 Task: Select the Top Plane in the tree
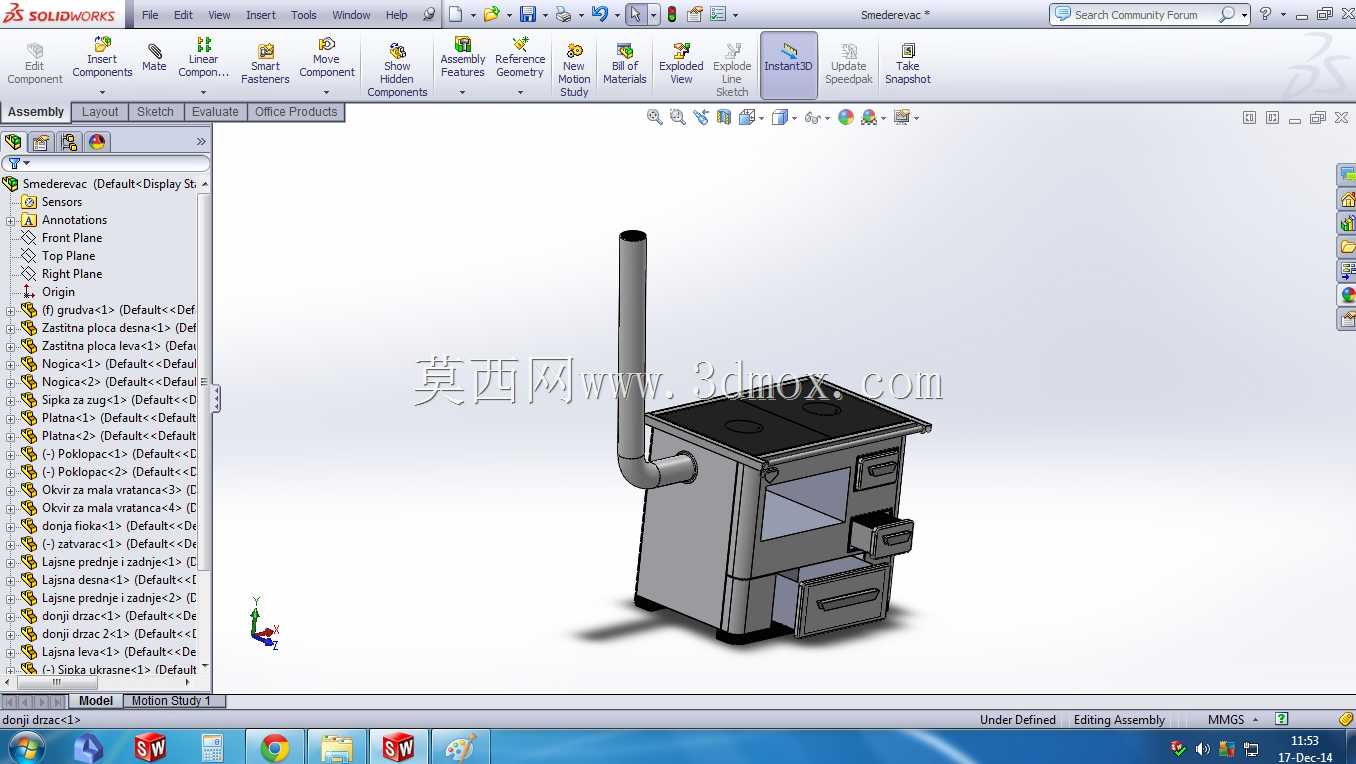pyautogui.click(x=68, y=256)
